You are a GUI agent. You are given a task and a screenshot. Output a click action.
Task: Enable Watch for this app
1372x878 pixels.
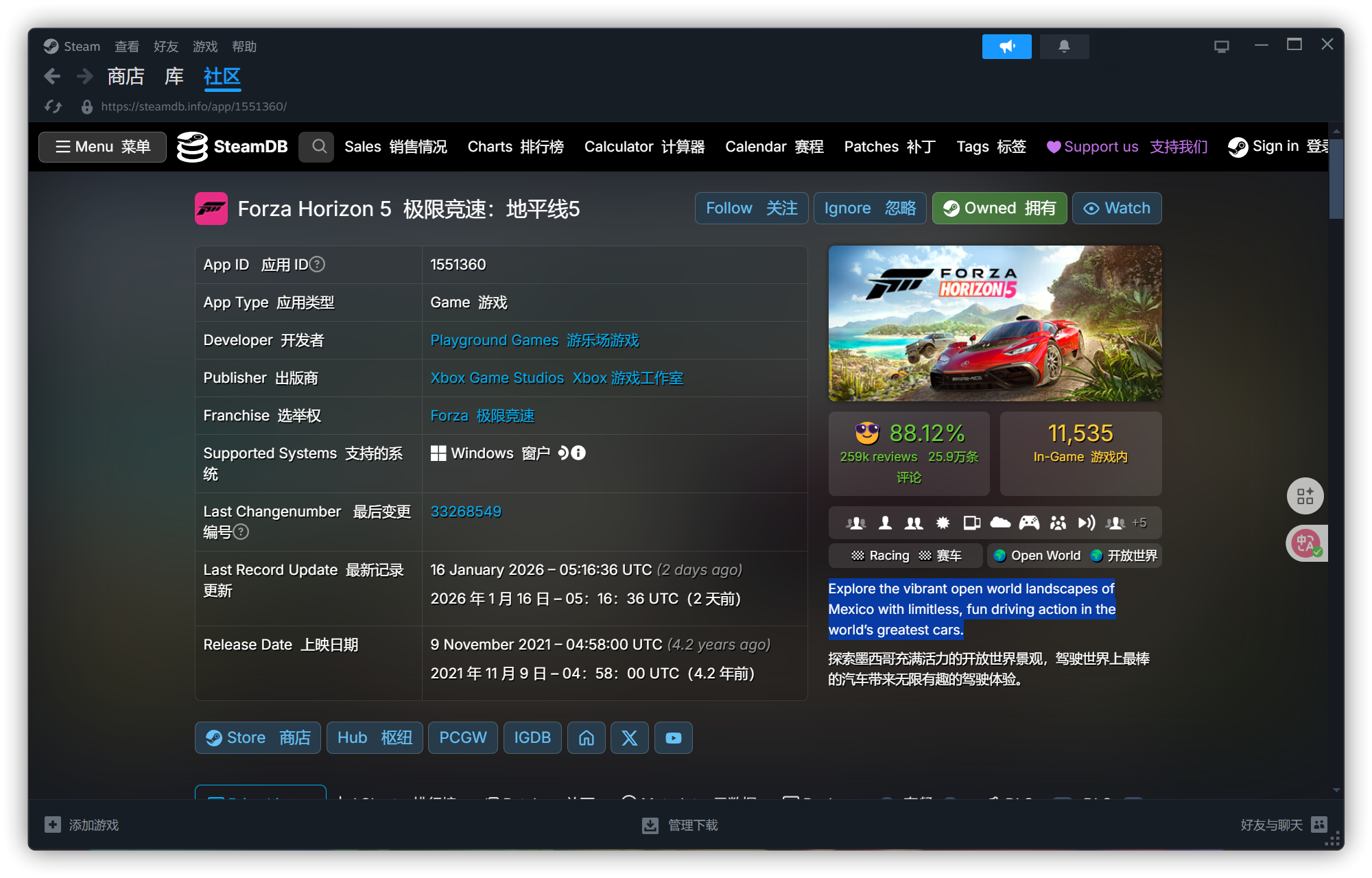1116,208
